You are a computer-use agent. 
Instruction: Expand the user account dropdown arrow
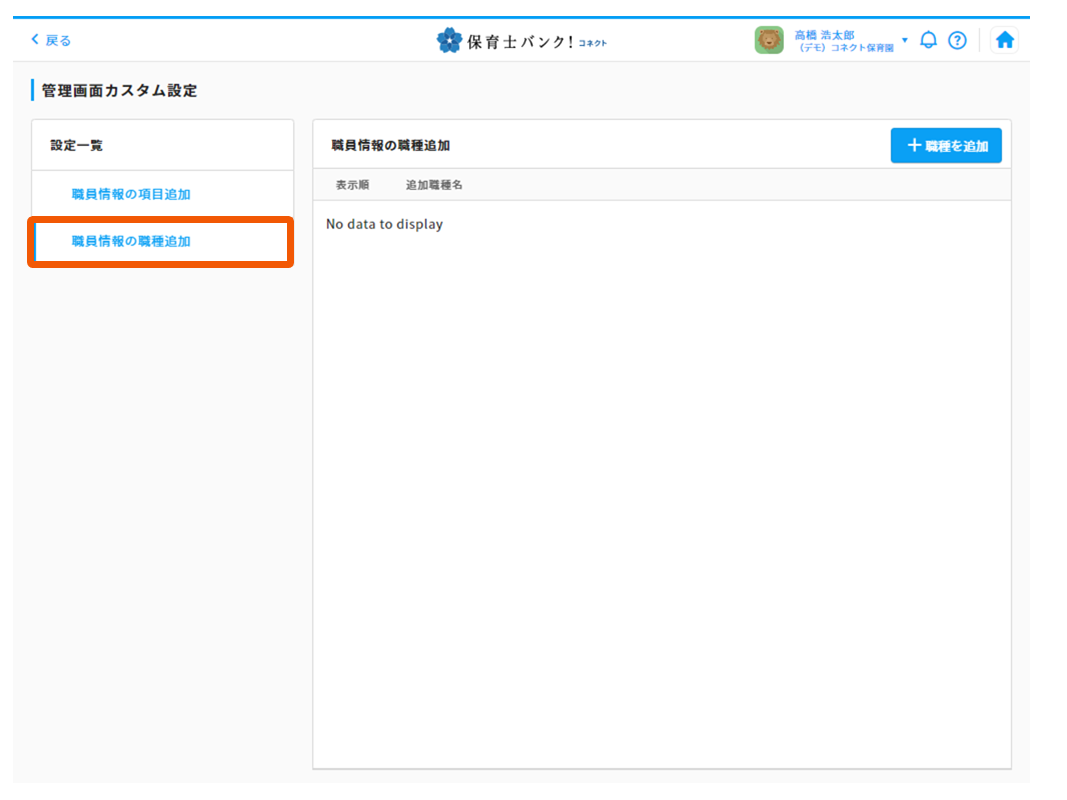coord(905,40)
